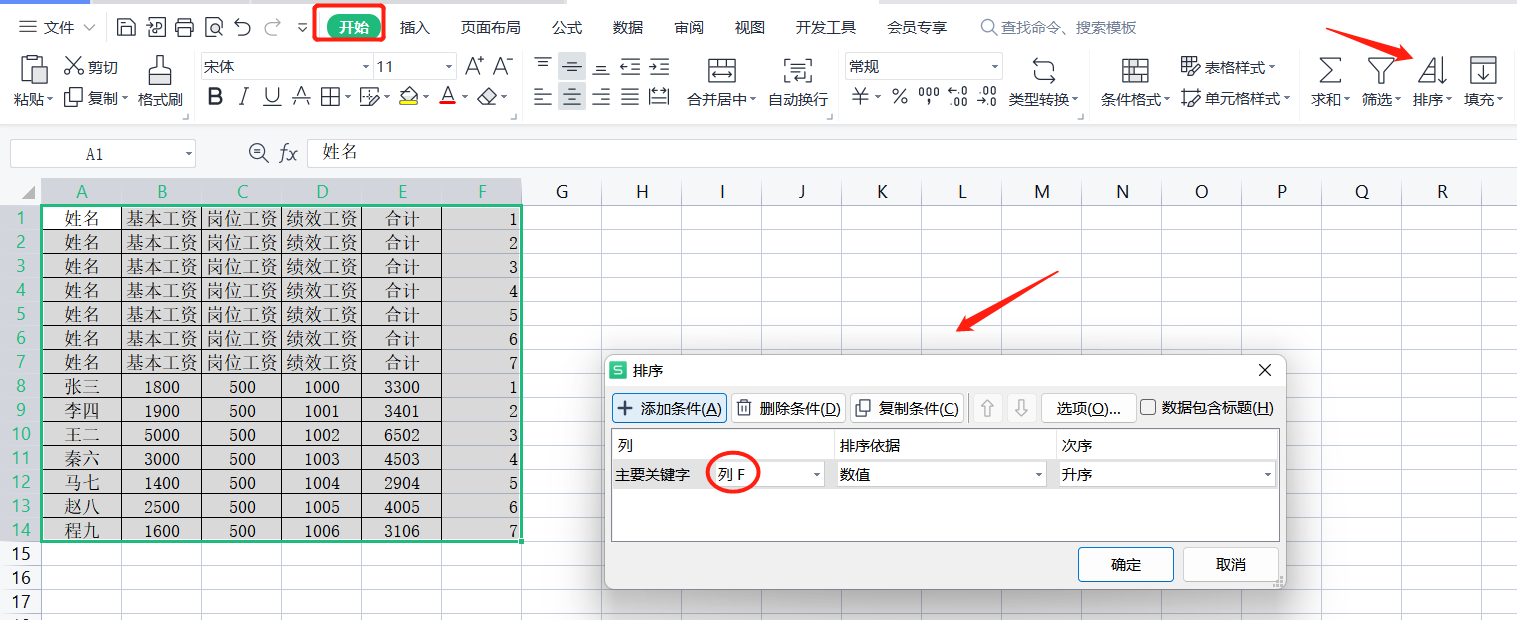Click the yellow fill color swatch button

[408, 97]
